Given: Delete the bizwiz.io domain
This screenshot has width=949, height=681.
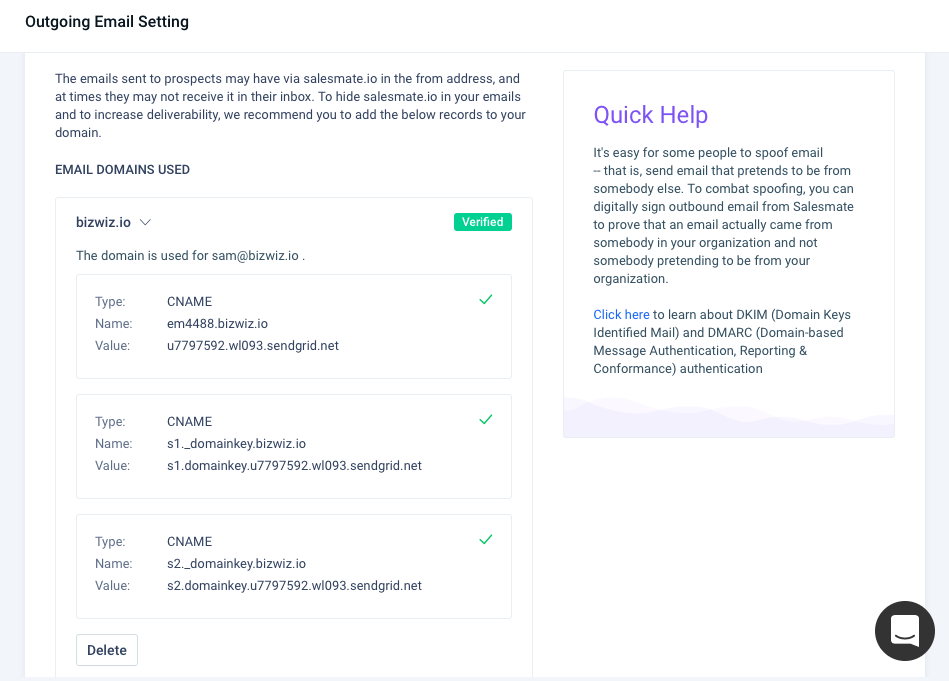Looking at the screenshot, I should (107, 650).
